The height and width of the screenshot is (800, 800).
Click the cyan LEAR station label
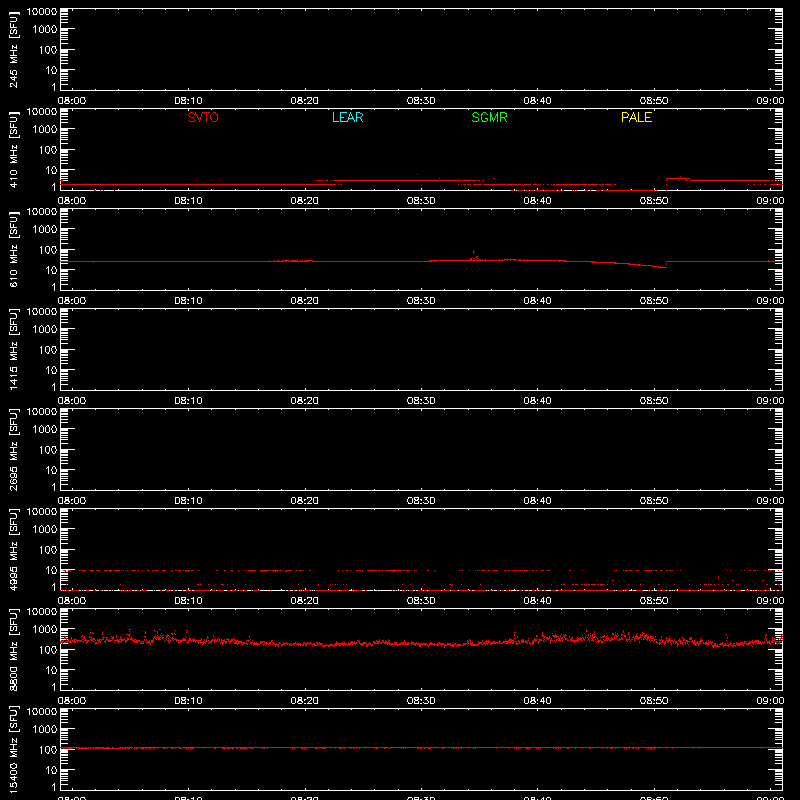point(347,117)
